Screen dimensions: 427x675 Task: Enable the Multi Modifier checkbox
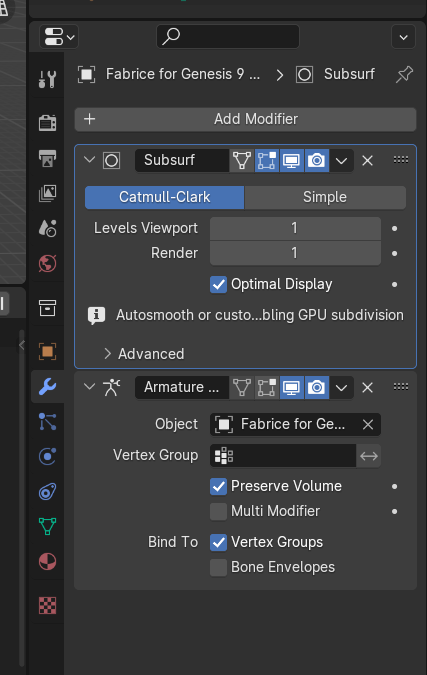[x=219, y=511]
